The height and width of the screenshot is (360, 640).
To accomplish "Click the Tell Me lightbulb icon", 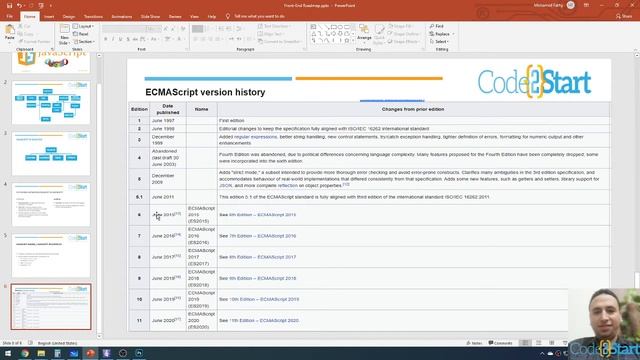I will coord(228,16).
